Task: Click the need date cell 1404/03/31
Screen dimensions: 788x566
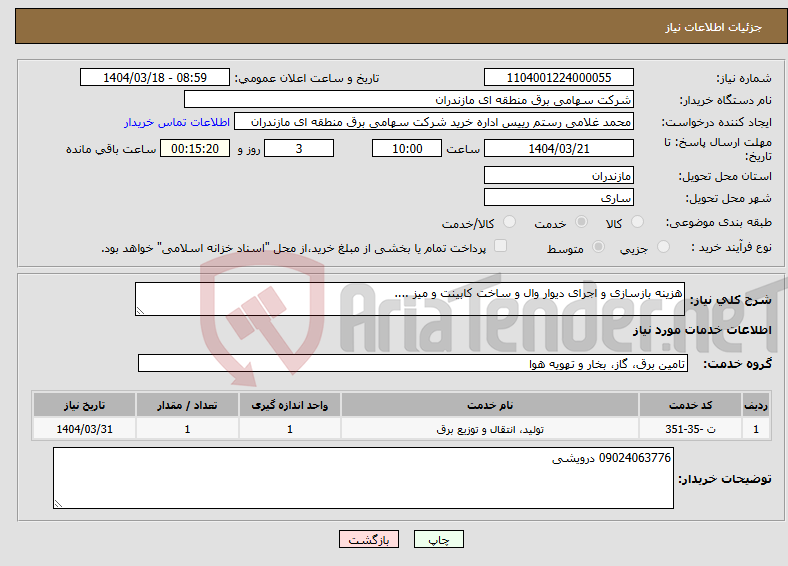Action: (84, 429)
